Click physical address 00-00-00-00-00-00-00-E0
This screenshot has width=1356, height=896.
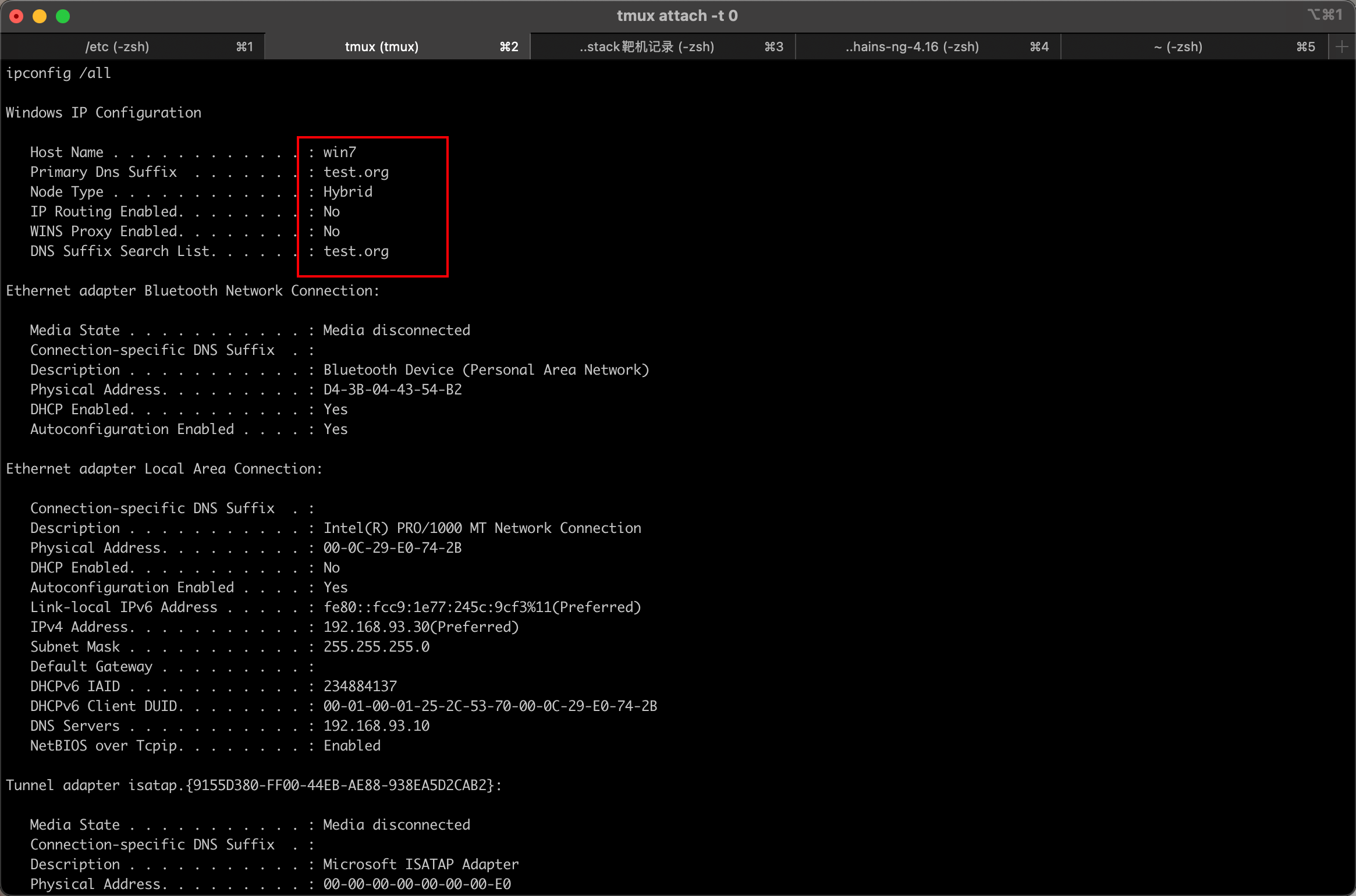[x=417, y=884]
